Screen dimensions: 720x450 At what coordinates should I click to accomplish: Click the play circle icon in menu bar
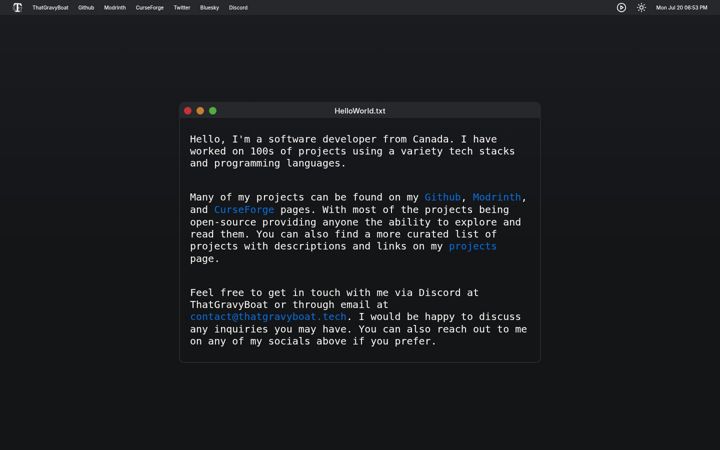pos(621,7)
